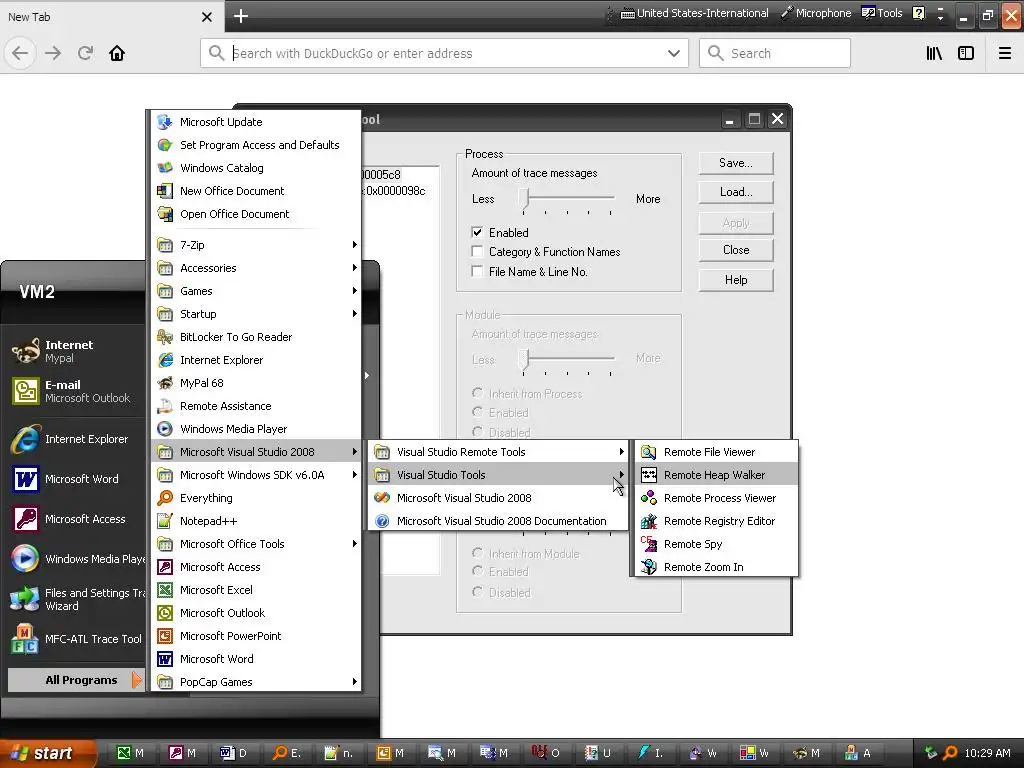This screenshot has height=768, width=1024.
Task: Click the Help button in Trace Tool
Action: (x=736, y=280)
